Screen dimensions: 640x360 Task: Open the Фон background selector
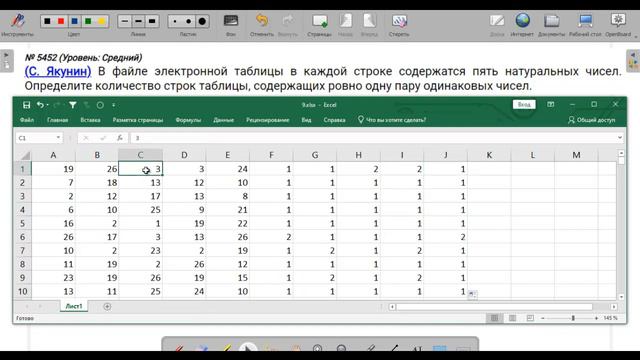[231, 21]
